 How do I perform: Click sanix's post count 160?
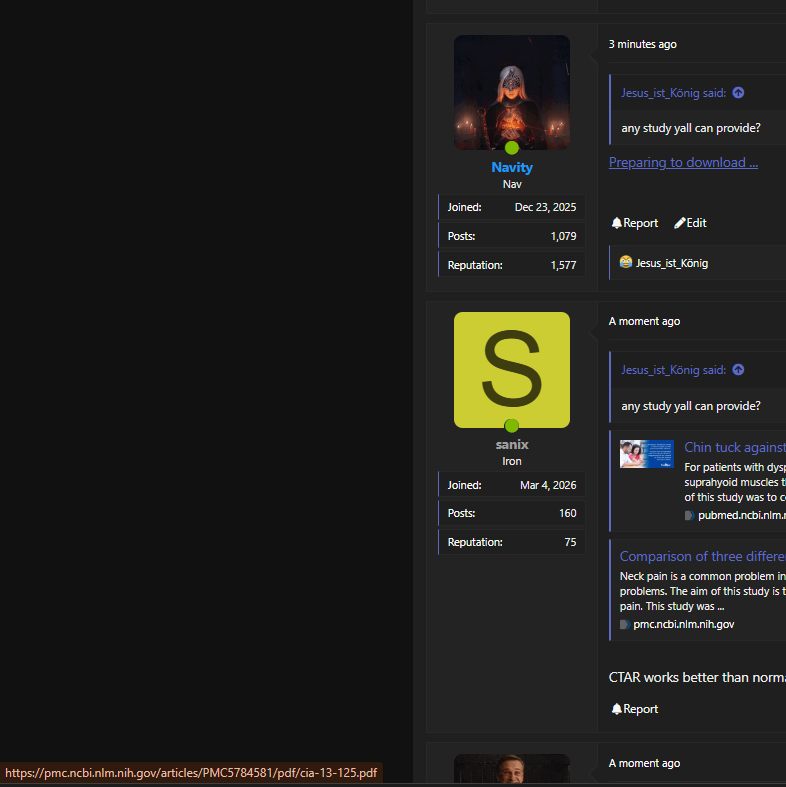tap(568, 513)
